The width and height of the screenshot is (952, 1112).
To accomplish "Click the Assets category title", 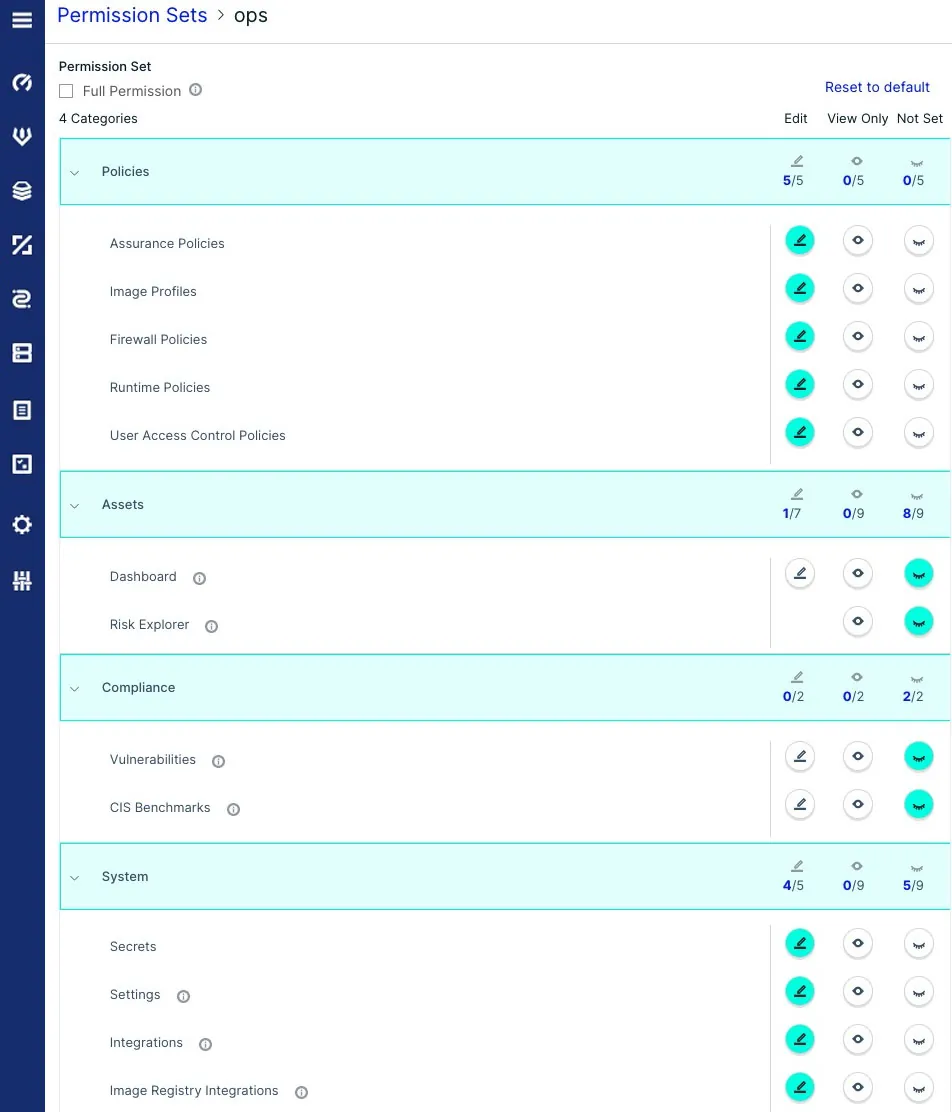I will (123, 504).
